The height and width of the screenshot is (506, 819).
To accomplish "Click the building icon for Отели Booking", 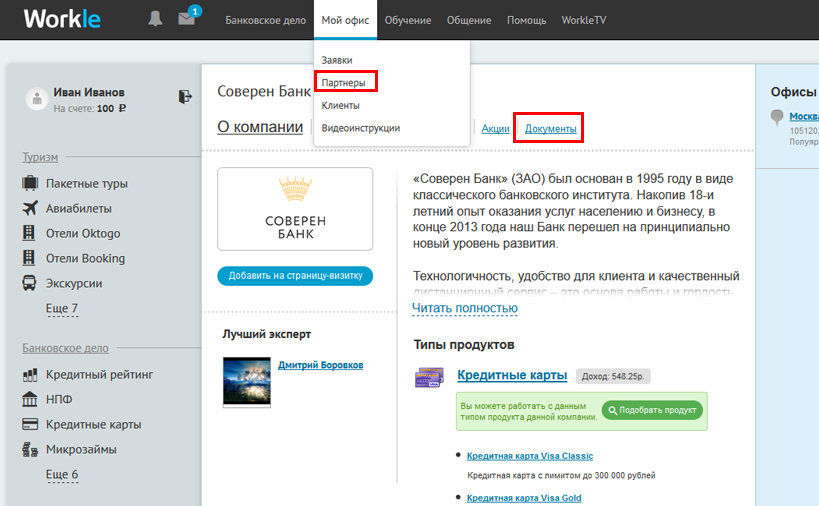I will 29,258.
